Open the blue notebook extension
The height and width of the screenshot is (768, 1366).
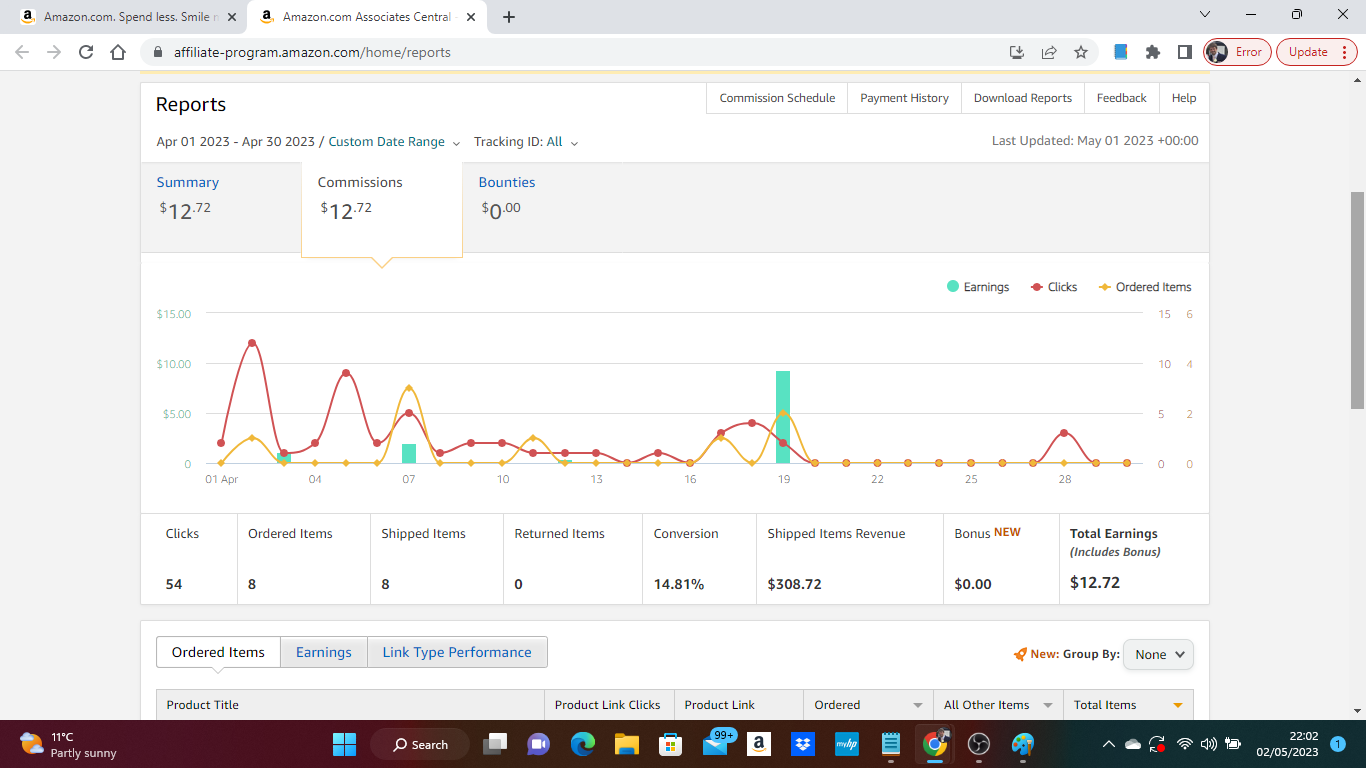pyautogui.click(x=1121, y=52)
